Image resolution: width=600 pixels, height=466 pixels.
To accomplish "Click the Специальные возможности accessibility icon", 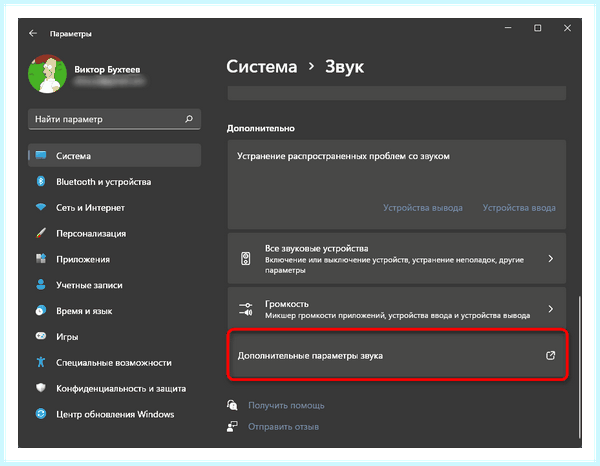I will [x=41, y=362].
